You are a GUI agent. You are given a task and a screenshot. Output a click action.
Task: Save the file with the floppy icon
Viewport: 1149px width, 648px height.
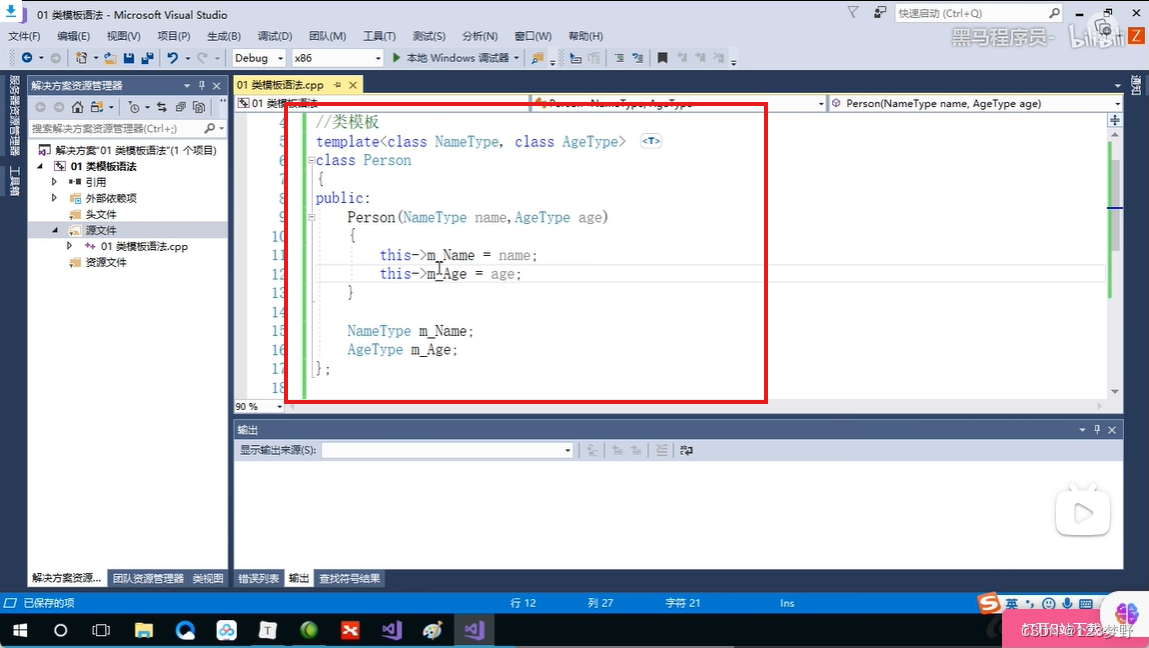tap(129, 58)
